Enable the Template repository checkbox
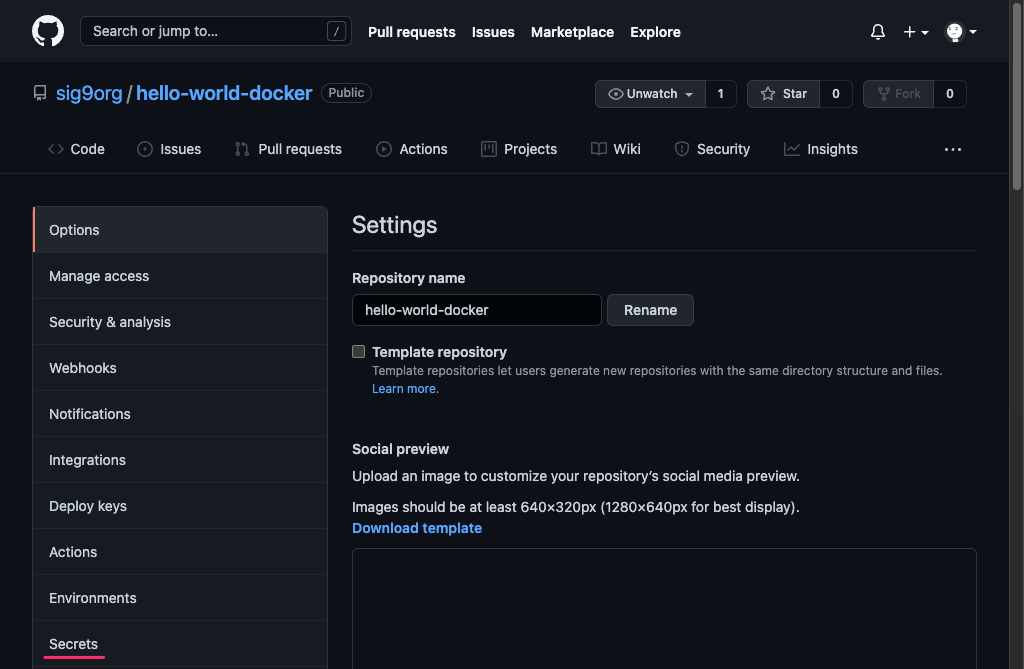 (359, 351)
